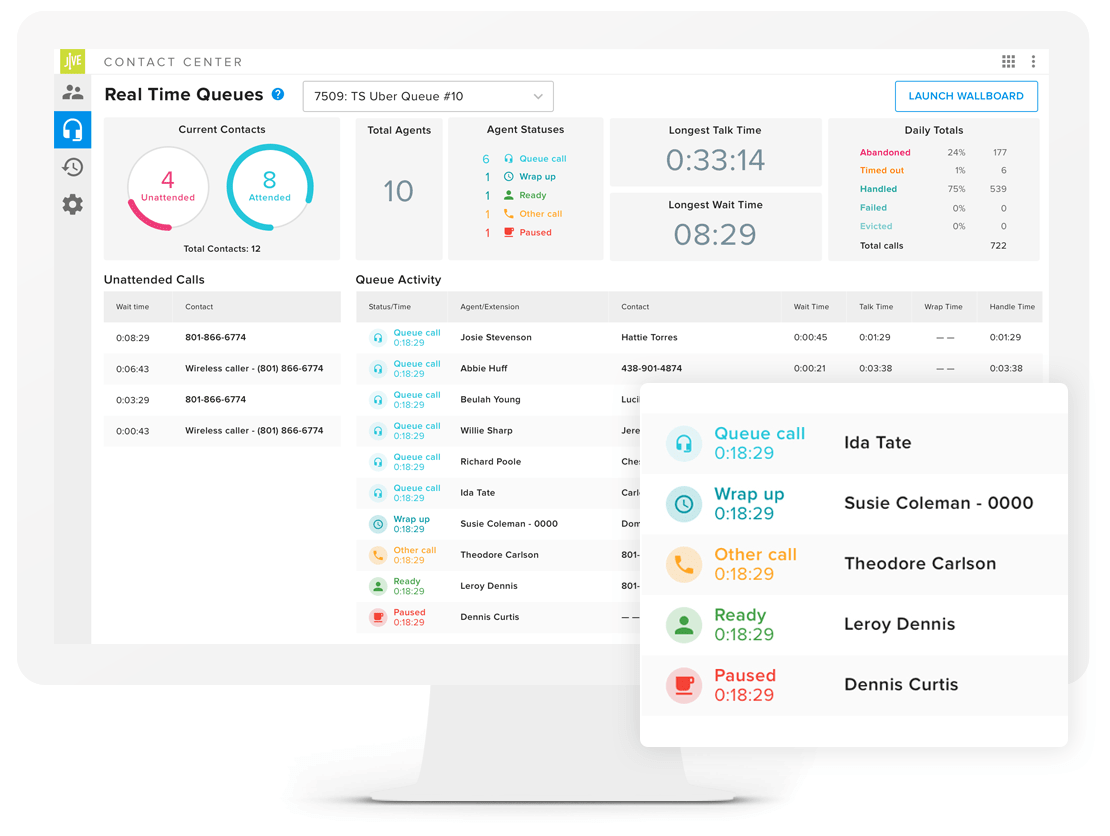Screen dimensions: 1110x836
Task: Open the settings gear sidebar icon
Action: click(x=72, y=205)
